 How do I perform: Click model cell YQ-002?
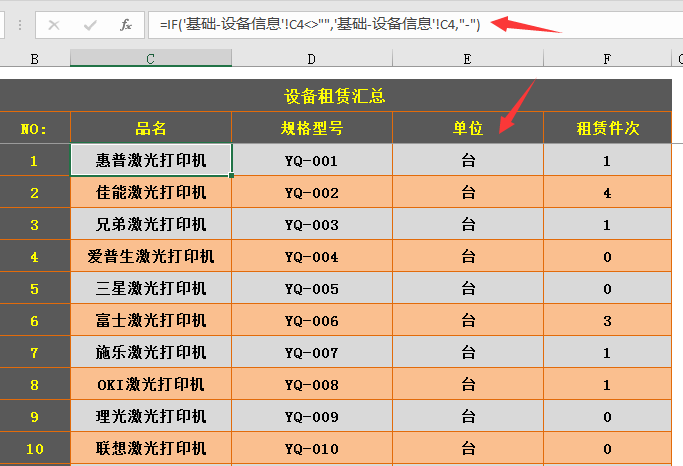click(x=312, y=192)
